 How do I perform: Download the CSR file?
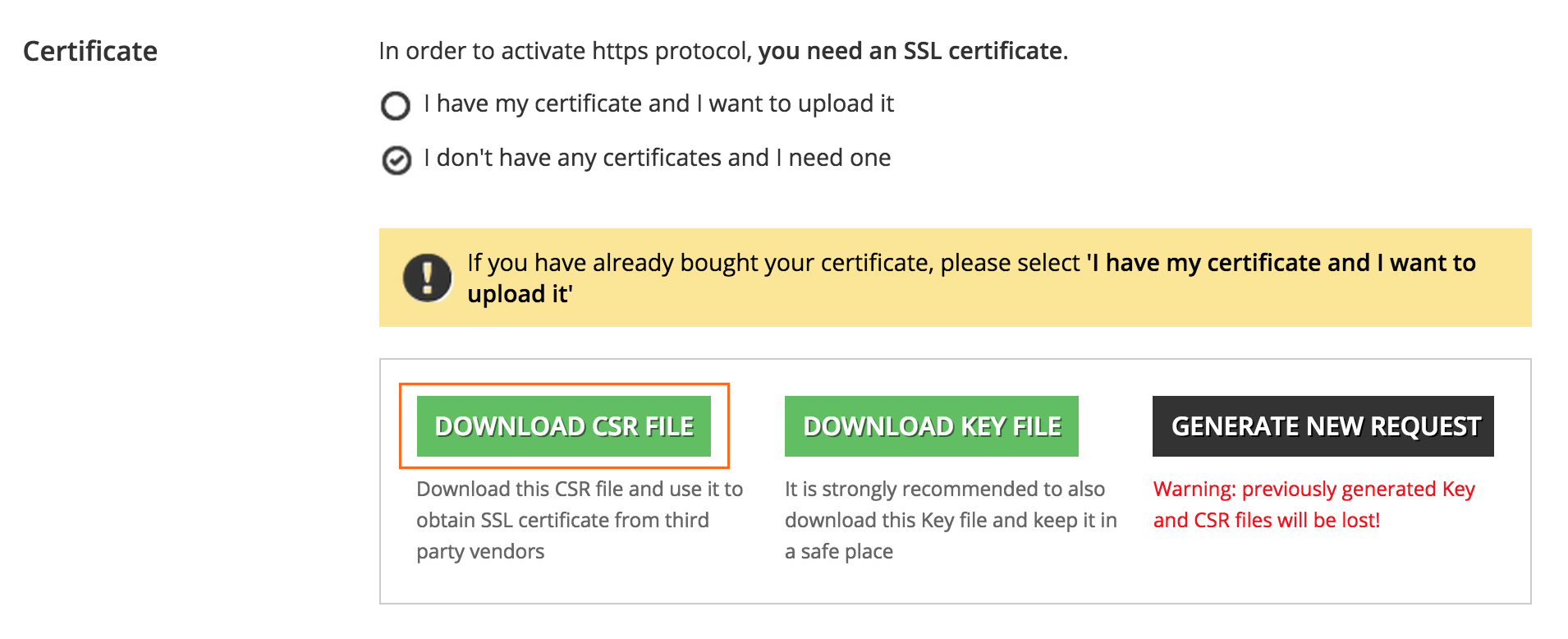pyautogui.click(x=564, y=426)
